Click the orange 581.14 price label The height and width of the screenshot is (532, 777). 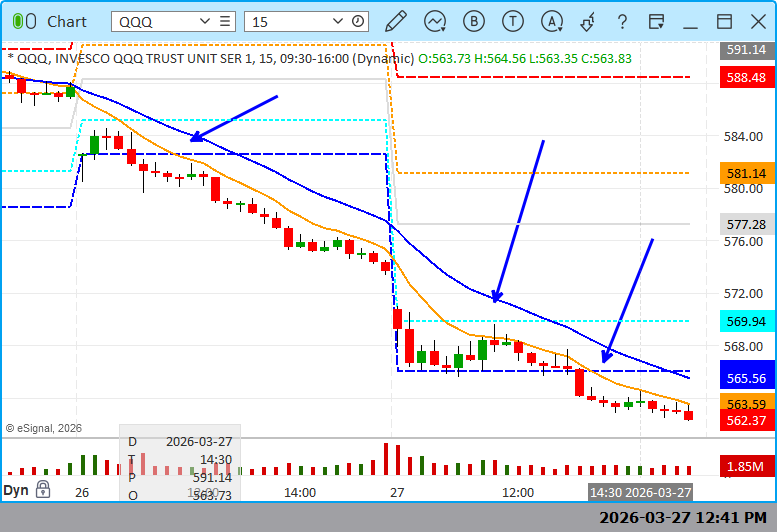coord(746,173)
